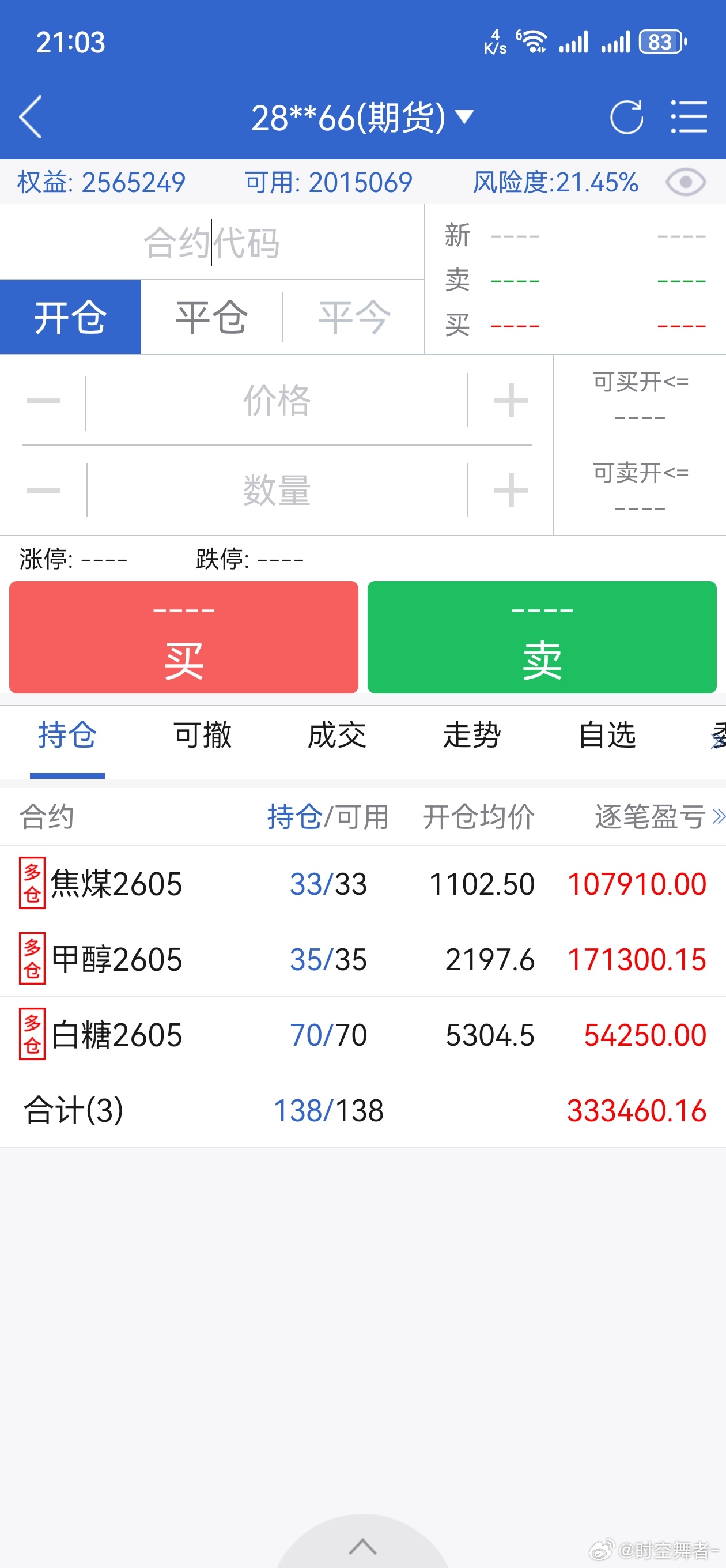The image size is (726, 1568).
Task: Tap the 多仓 badge for 焦煤2605
Action: 32,883
